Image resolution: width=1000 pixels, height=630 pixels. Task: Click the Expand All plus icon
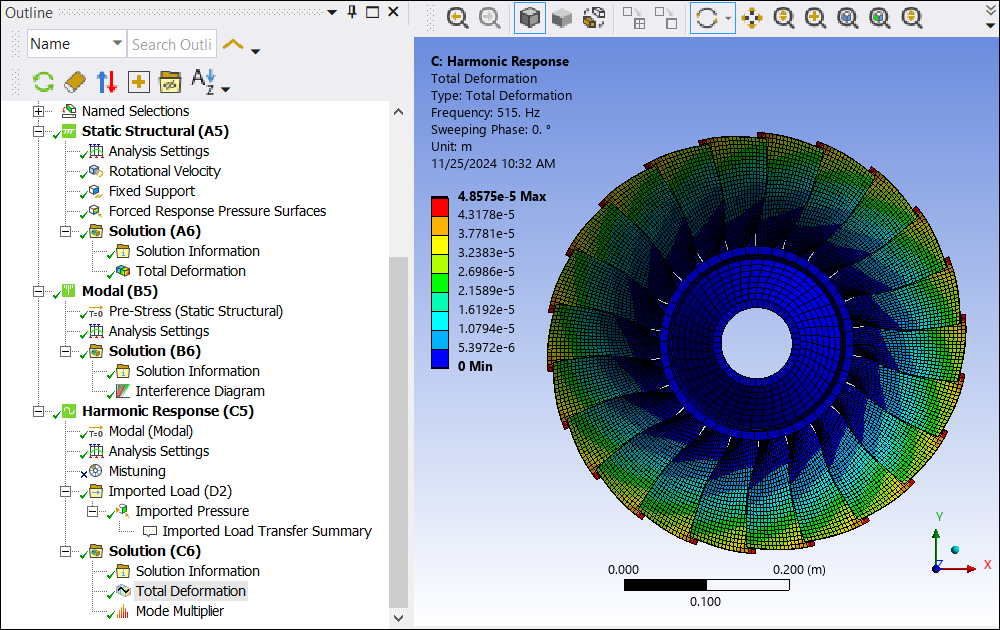(138, 82)
